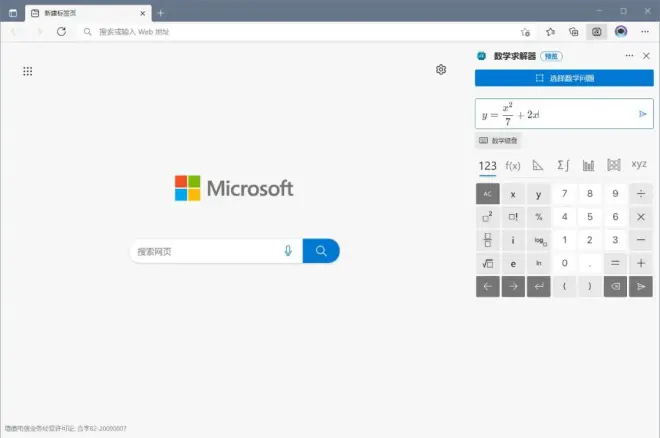Move cursor left with arrow key

[x=488, y=287]
